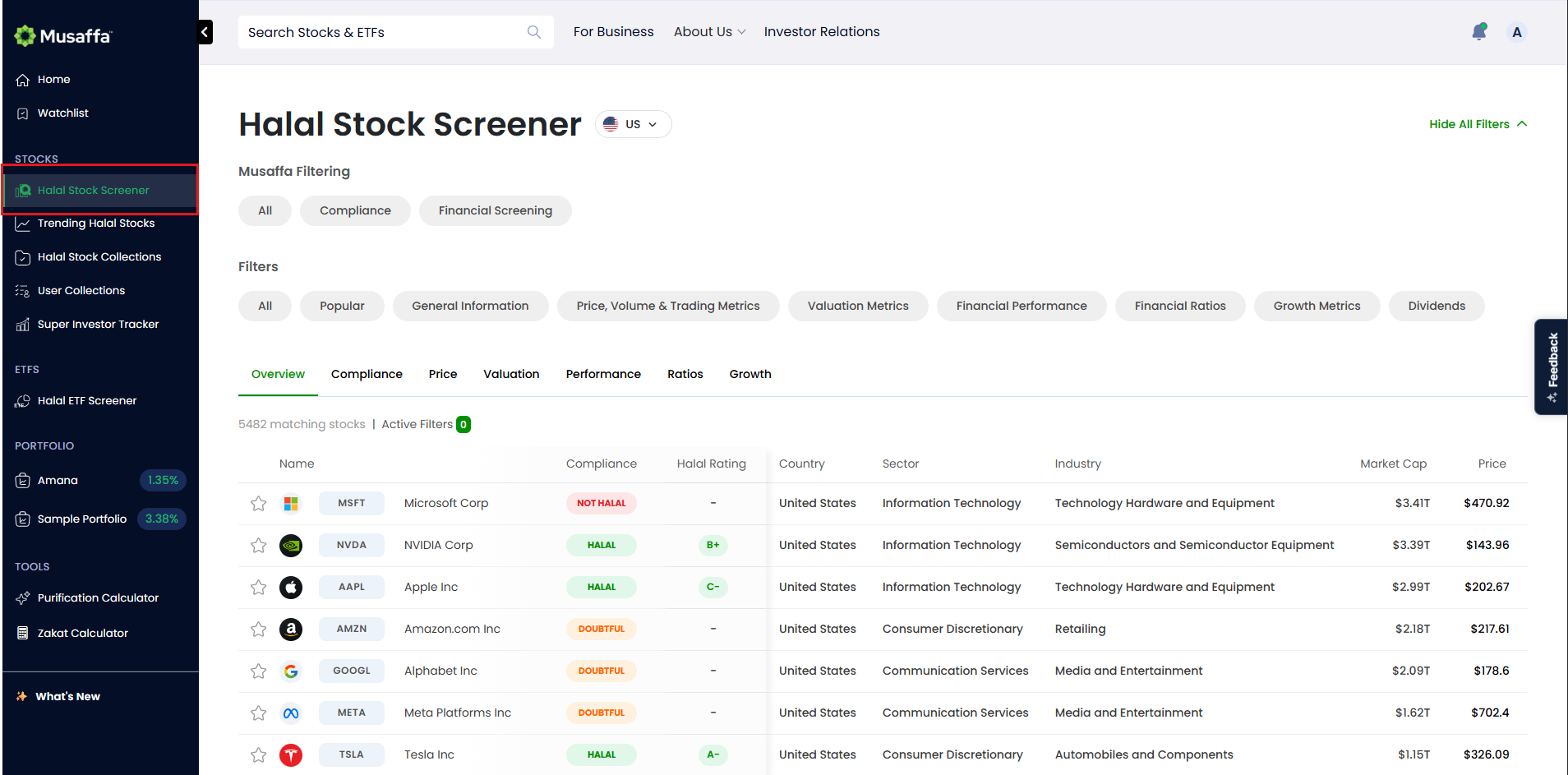Image resolution: width=1568 pixels, height=775 pixels.
Task: Click the What's New sparkle icon
Action: pyautogui.click(x=21, y=697)
